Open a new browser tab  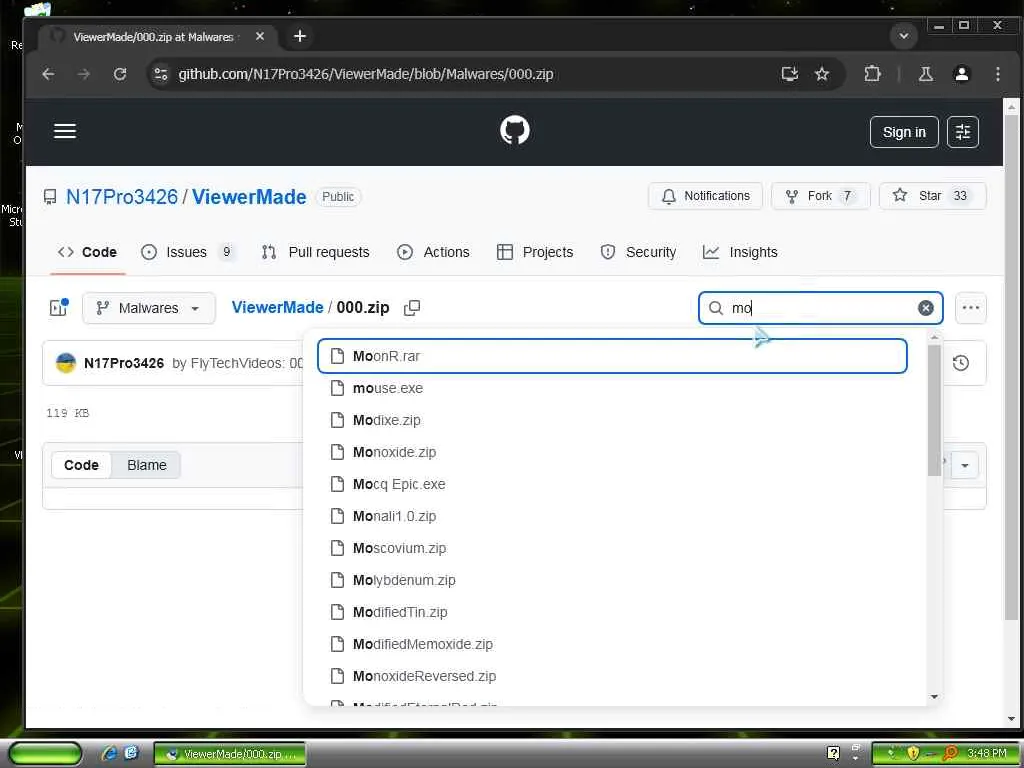click(300, 36)
